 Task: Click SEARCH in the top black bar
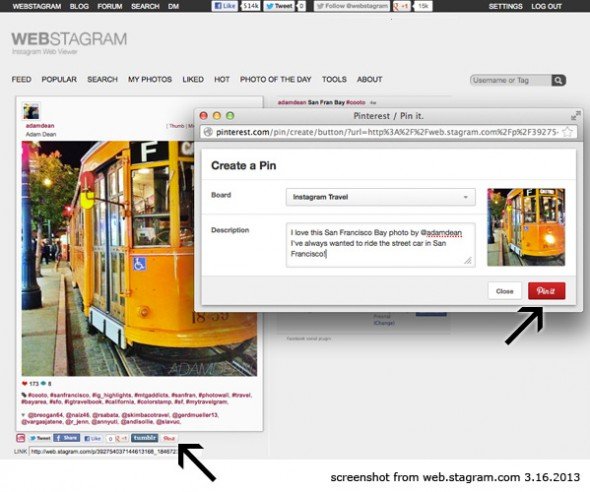pos(145,6)
